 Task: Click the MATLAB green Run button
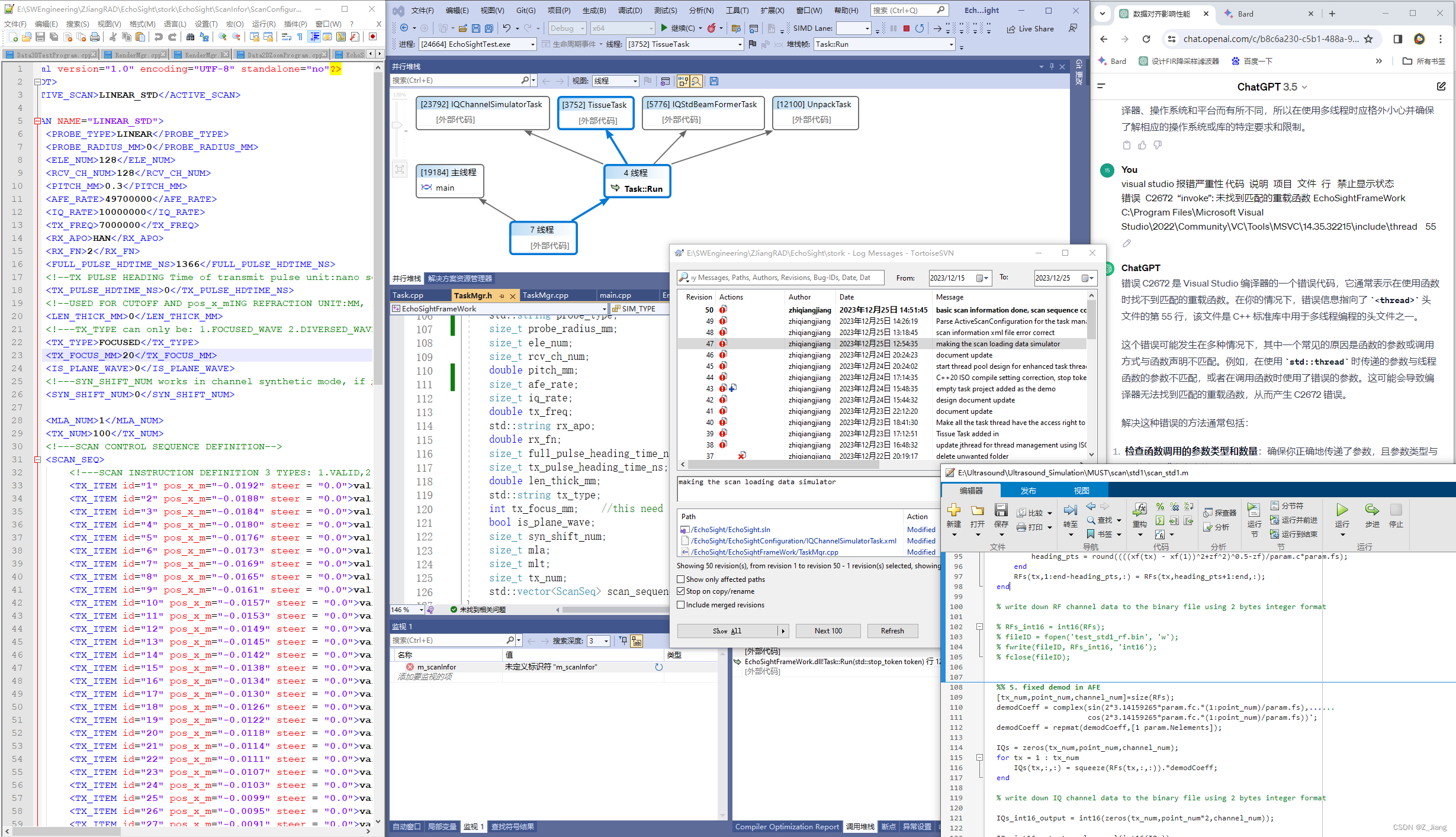(x=1342, y=510)
